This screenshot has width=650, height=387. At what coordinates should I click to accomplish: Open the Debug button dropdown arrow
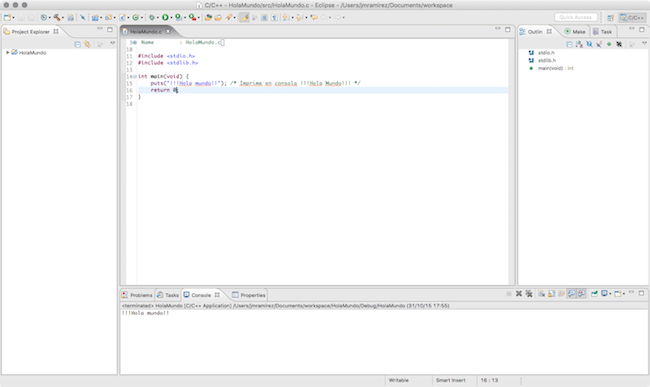tap(158, 18)
